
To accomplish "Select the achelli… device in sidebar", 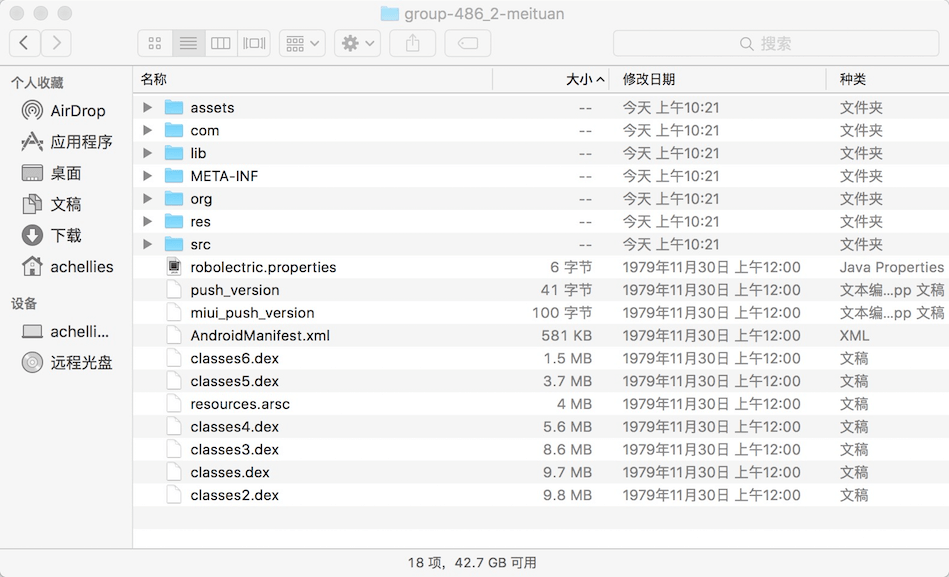I will pos(65,332).
